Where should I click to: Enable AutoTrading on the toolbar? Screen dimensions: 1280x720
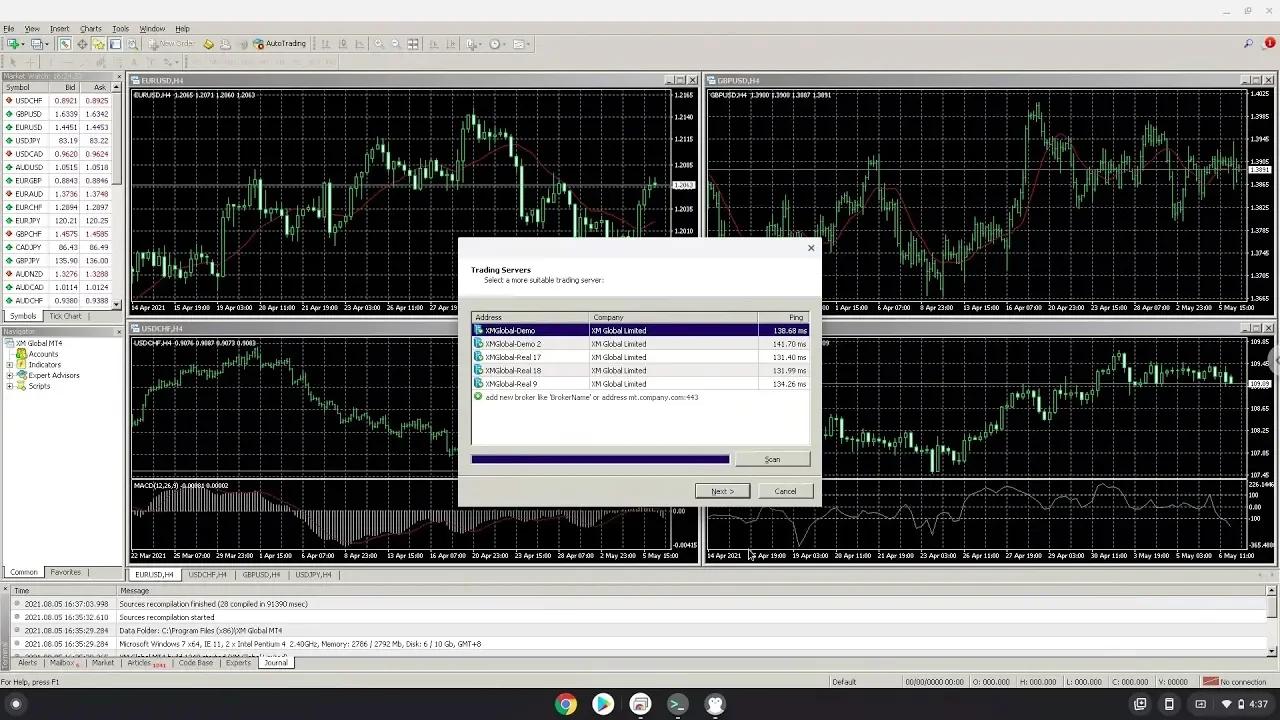(285, 44)
